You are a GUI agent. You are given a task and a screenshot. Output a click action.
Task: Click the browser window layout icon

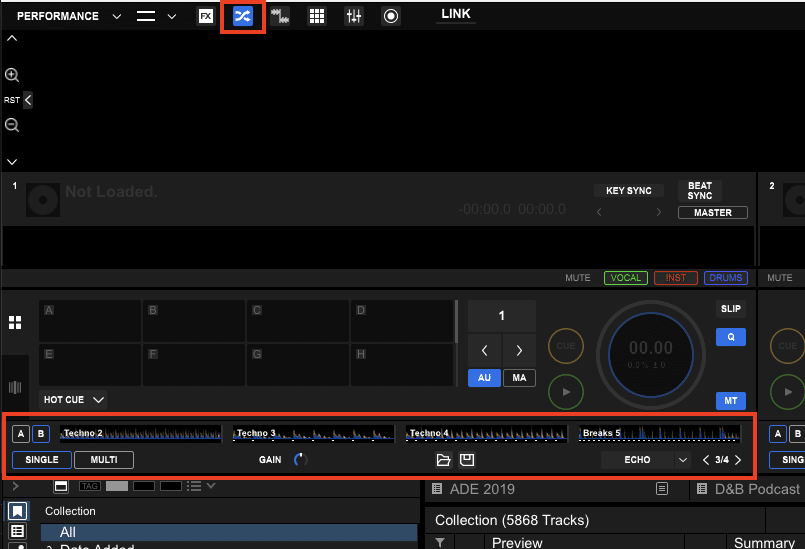61,486
